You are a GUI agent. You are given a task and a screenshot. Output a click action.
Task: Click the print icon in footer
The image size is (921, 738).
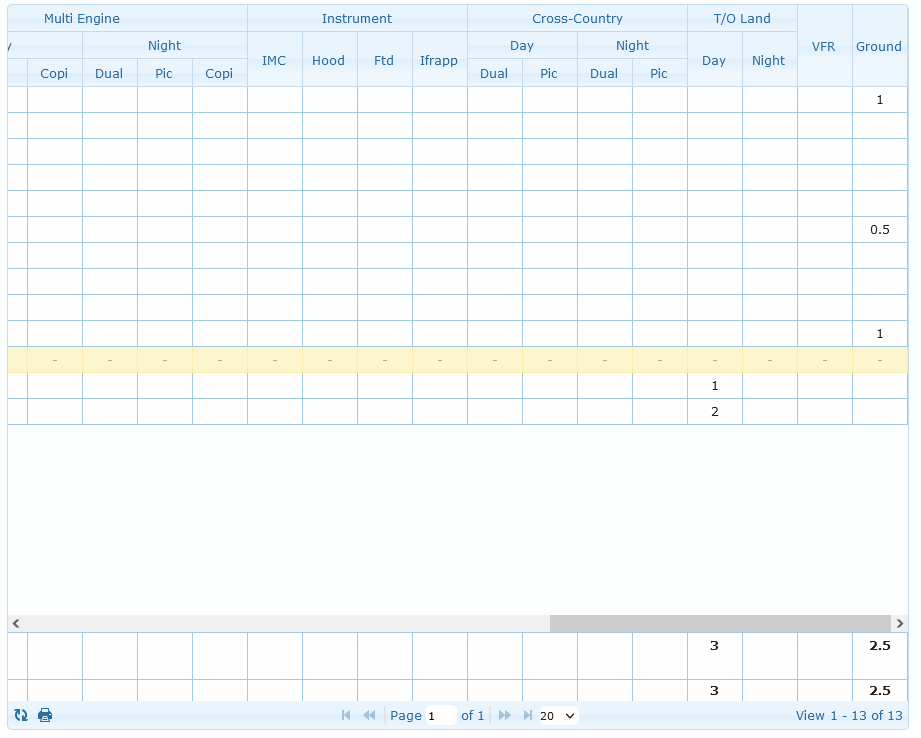click(45, 715)
